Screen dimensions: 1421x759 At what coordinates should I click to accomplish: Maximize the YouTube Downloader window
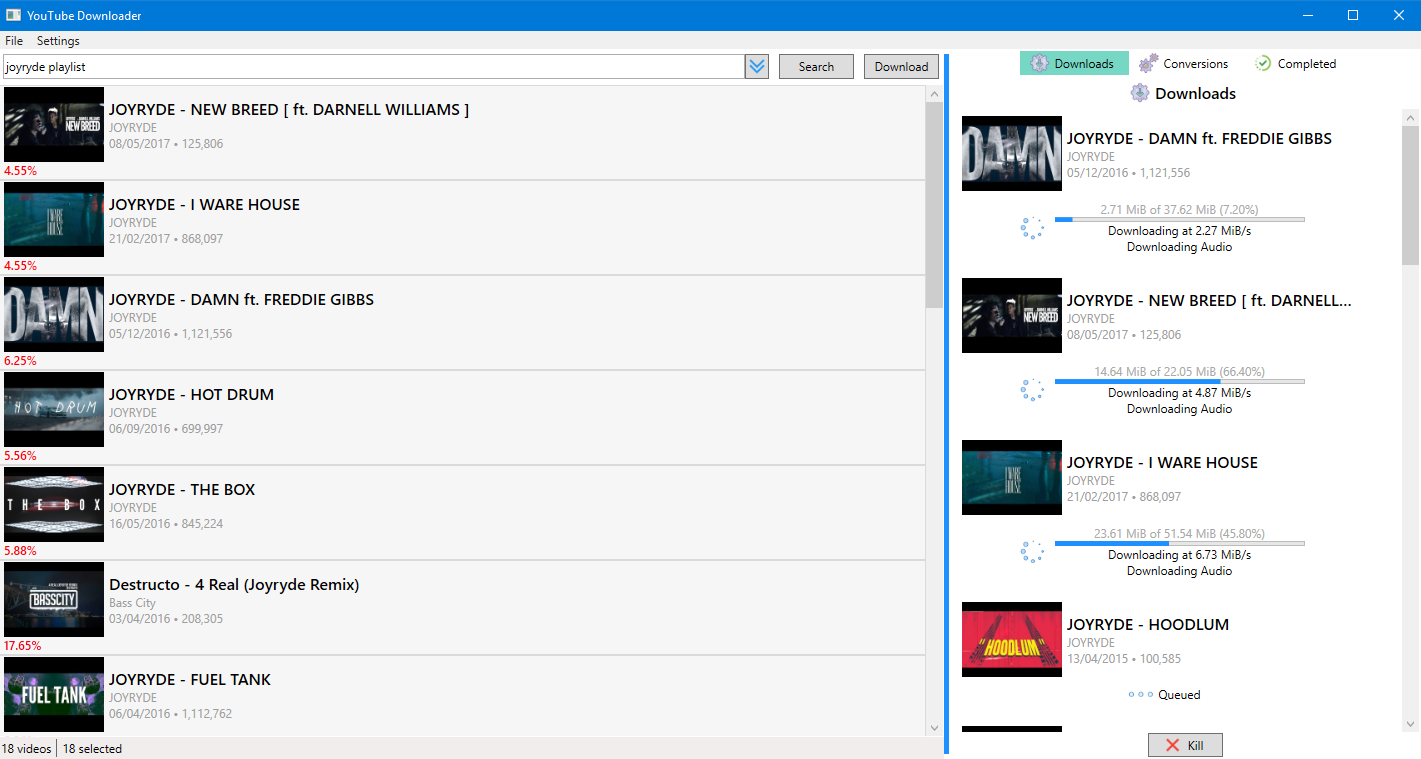tap(1353, 15)
